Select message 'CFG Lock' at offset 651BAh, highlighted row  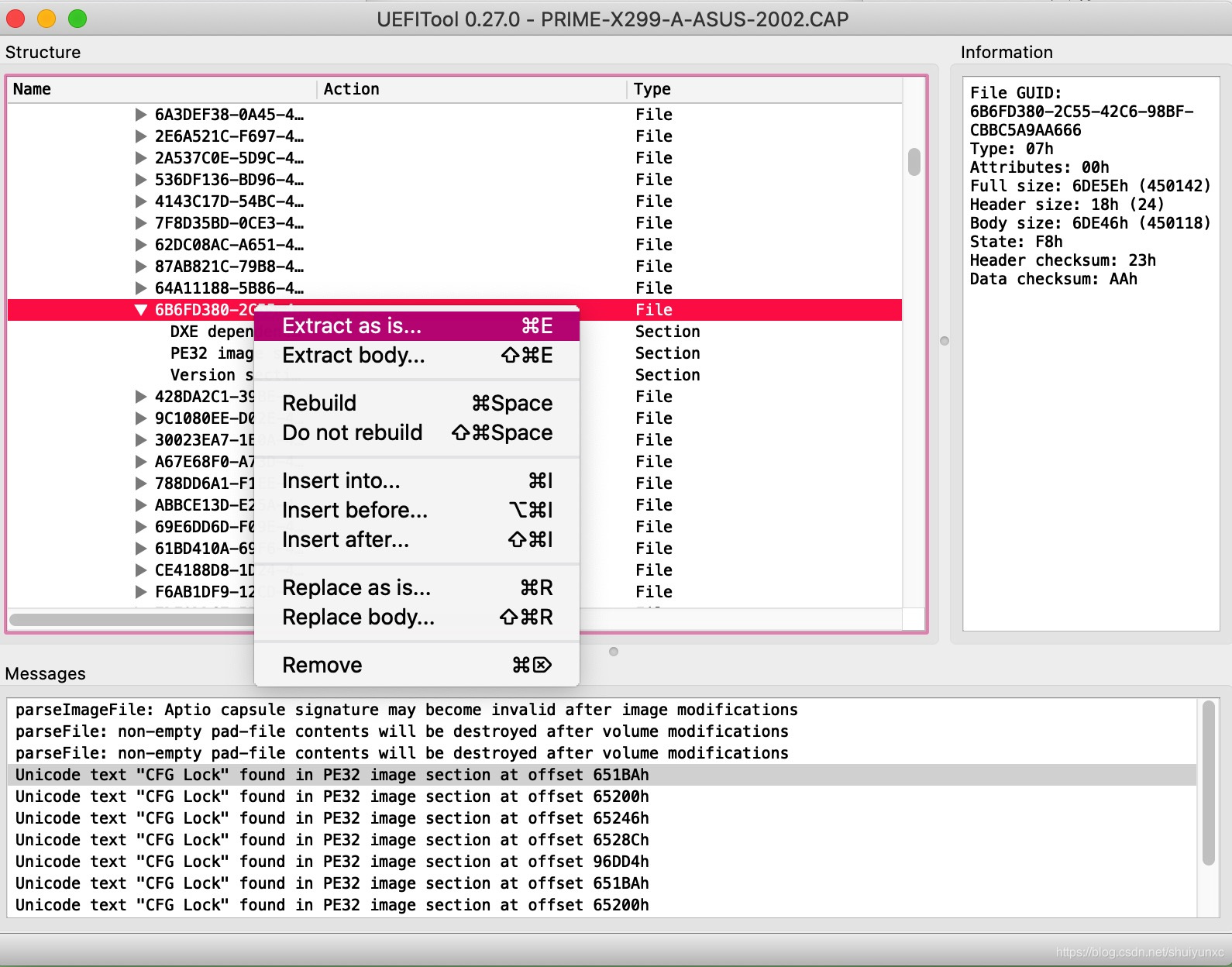[601, 775]
